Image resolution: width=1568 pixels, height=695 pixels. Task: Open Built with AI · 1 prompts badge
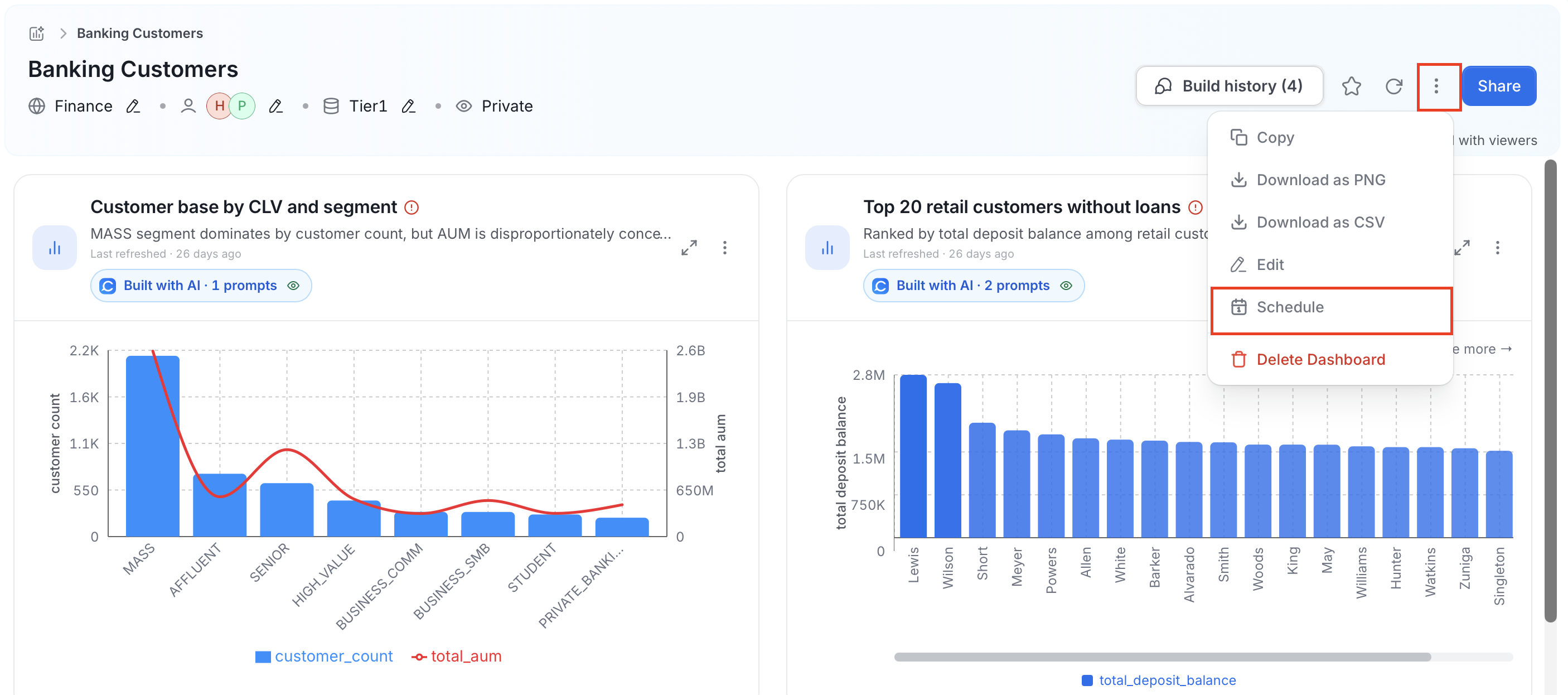(x=201, y=286)
